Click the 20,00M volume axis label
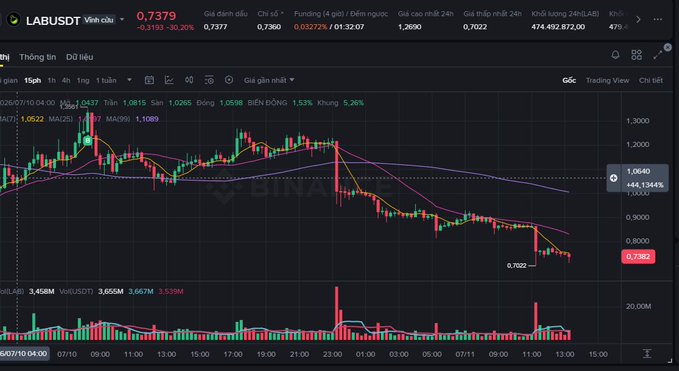The height and width of the screenshot is (371, 679). (638, 306)
